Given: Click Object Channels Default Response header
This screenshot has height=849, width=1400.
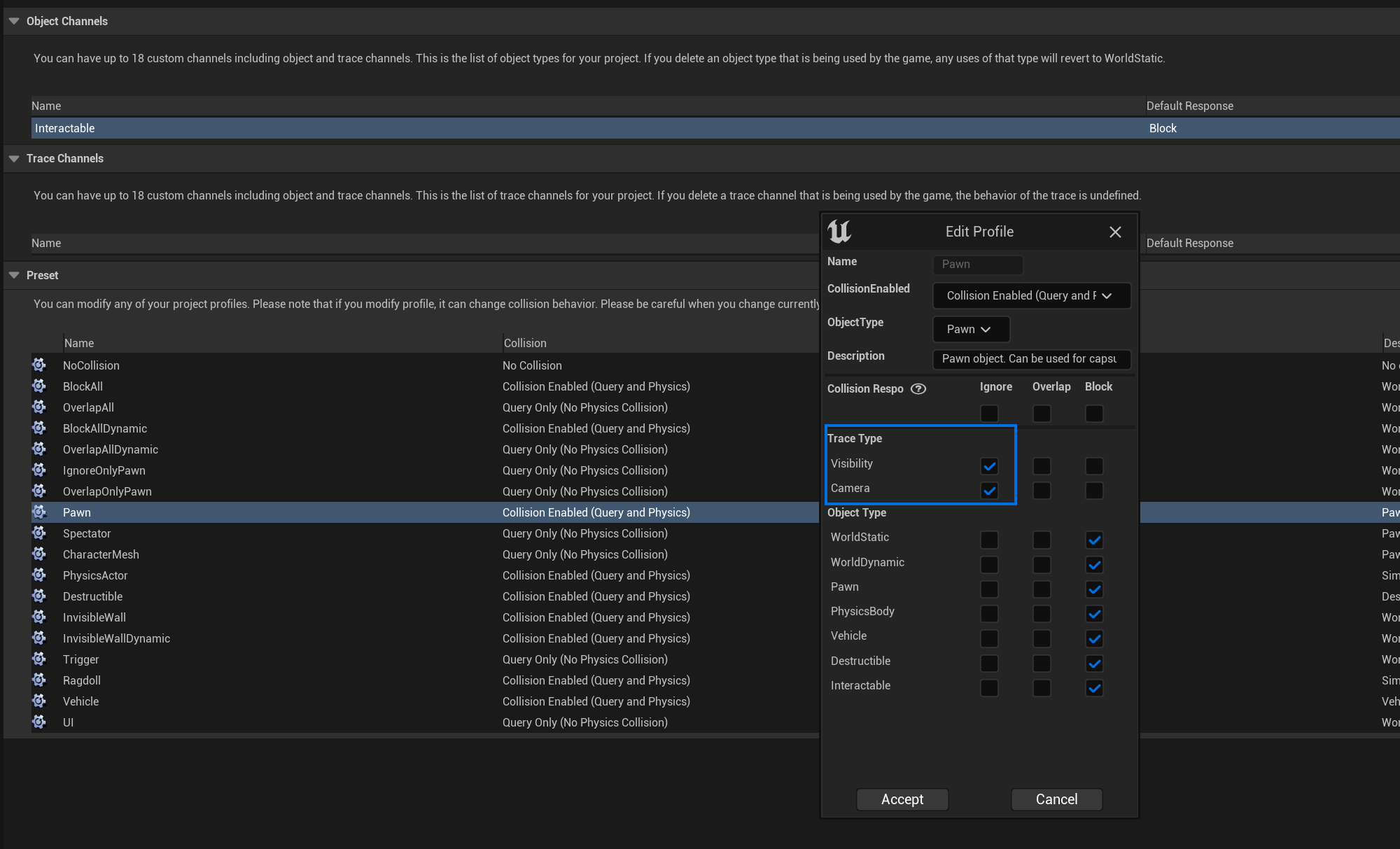Looking at the screenshot, I should [1190, 106].
